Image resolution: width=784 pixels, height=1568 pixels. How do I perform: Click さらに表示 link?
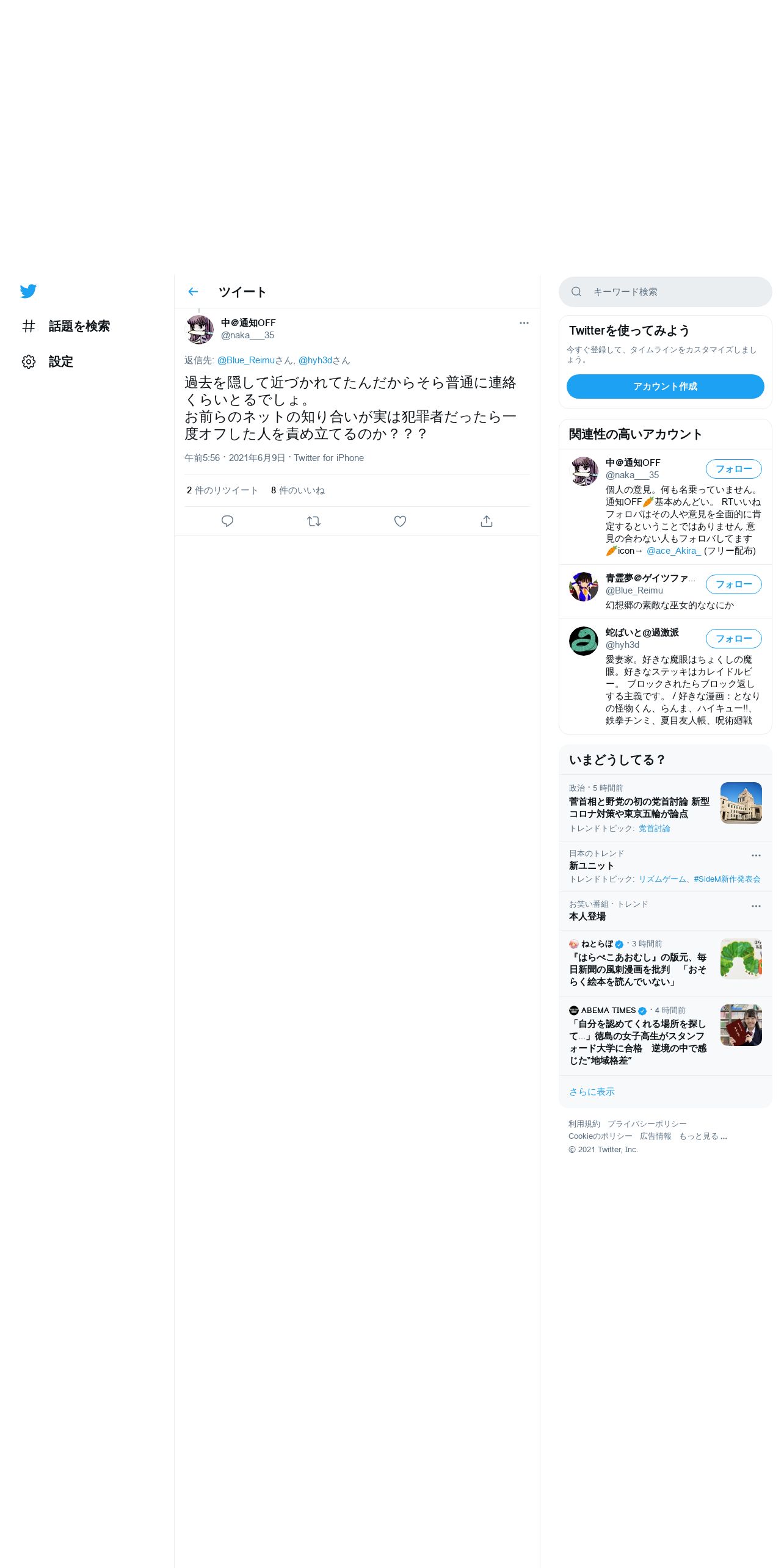[592, 1092]
